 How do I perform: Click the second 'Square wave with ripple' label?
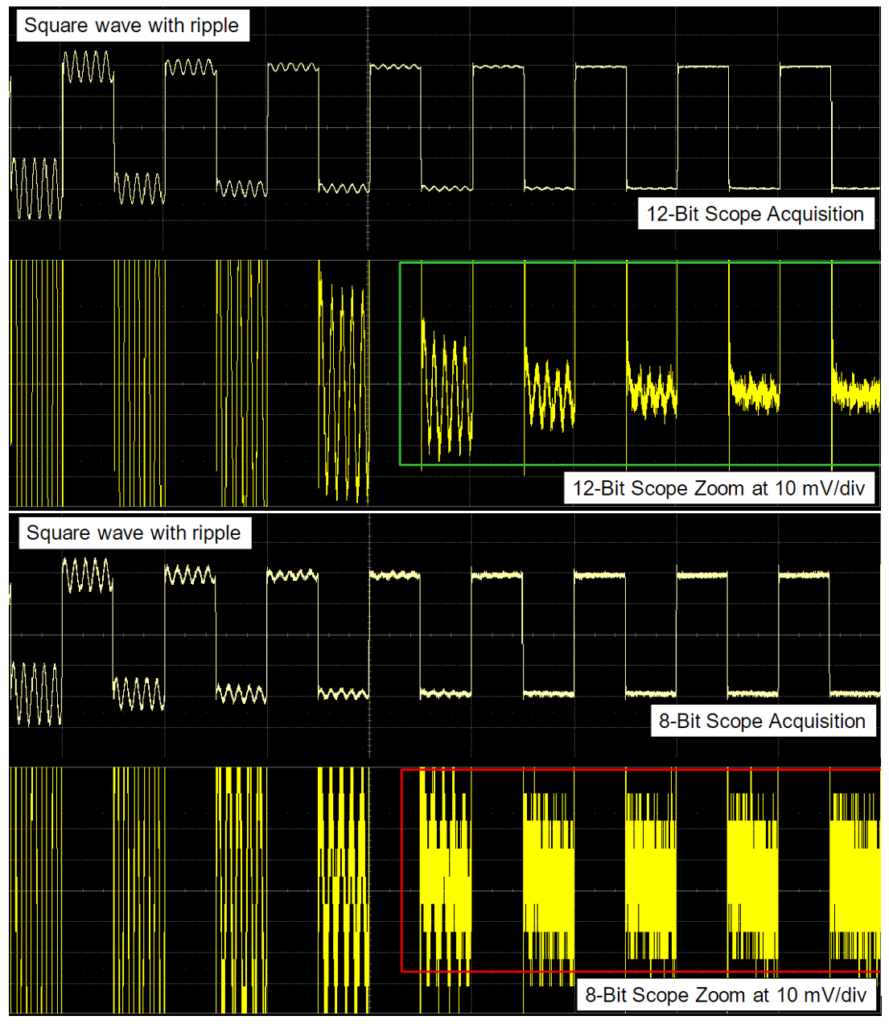pos(133,533)
